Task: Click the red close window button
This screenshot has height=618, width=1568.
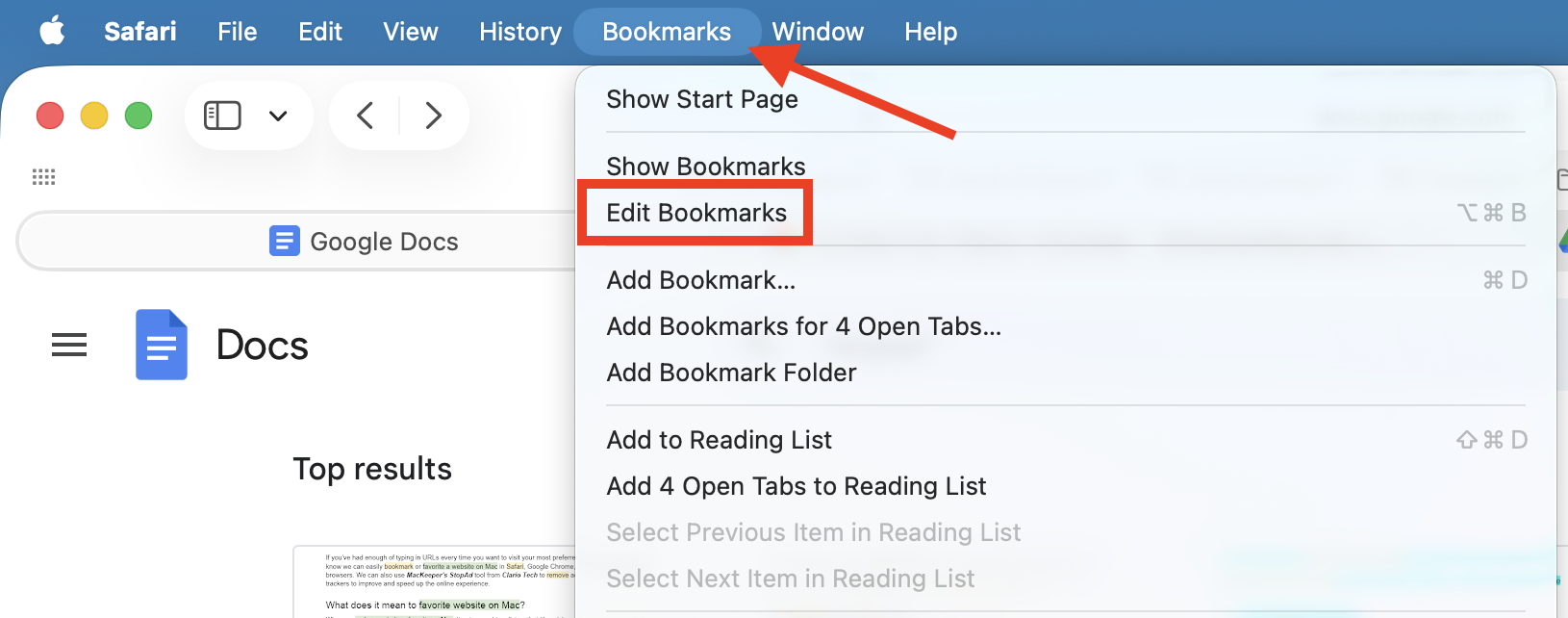Action: [50, 116]
